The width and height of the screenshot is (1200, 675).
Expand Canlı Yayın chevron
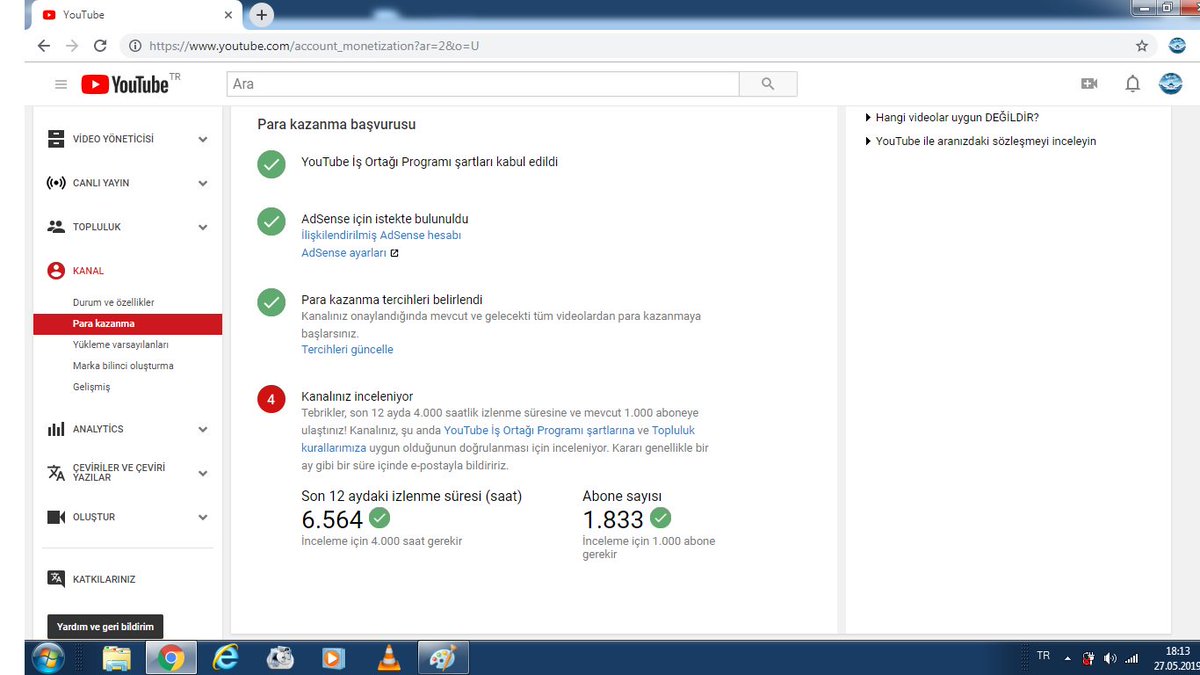coord(203,184)
